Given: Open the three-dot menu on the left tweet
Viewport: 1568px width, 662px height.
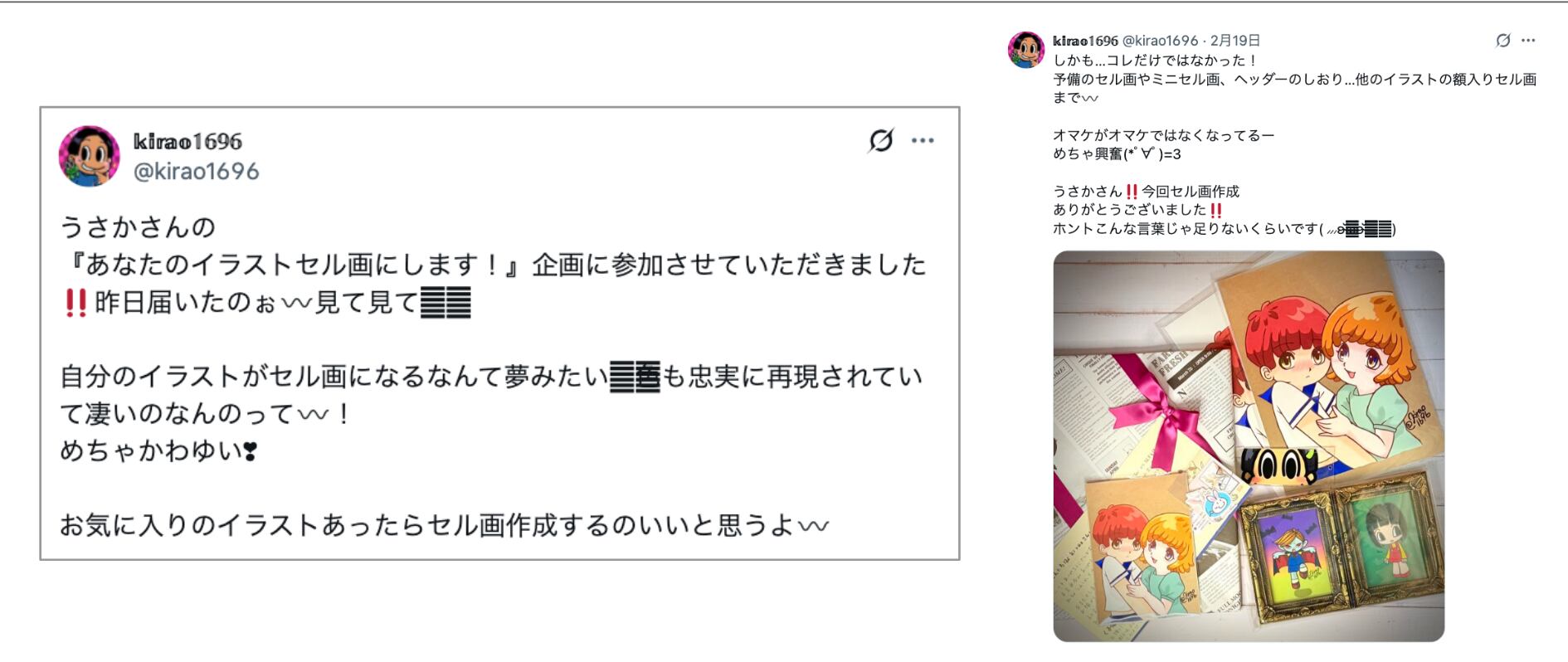Looking at the screenshot, I should coord(923,140).
